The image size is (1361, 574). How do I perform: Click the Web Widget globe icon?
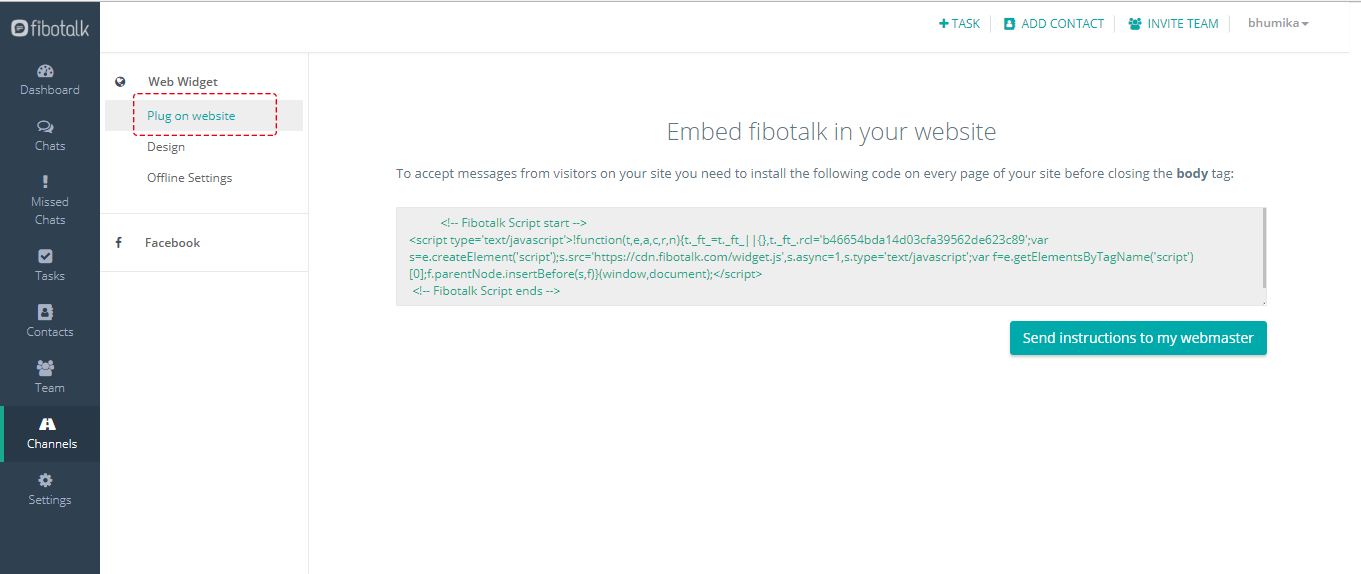(120, 82)
